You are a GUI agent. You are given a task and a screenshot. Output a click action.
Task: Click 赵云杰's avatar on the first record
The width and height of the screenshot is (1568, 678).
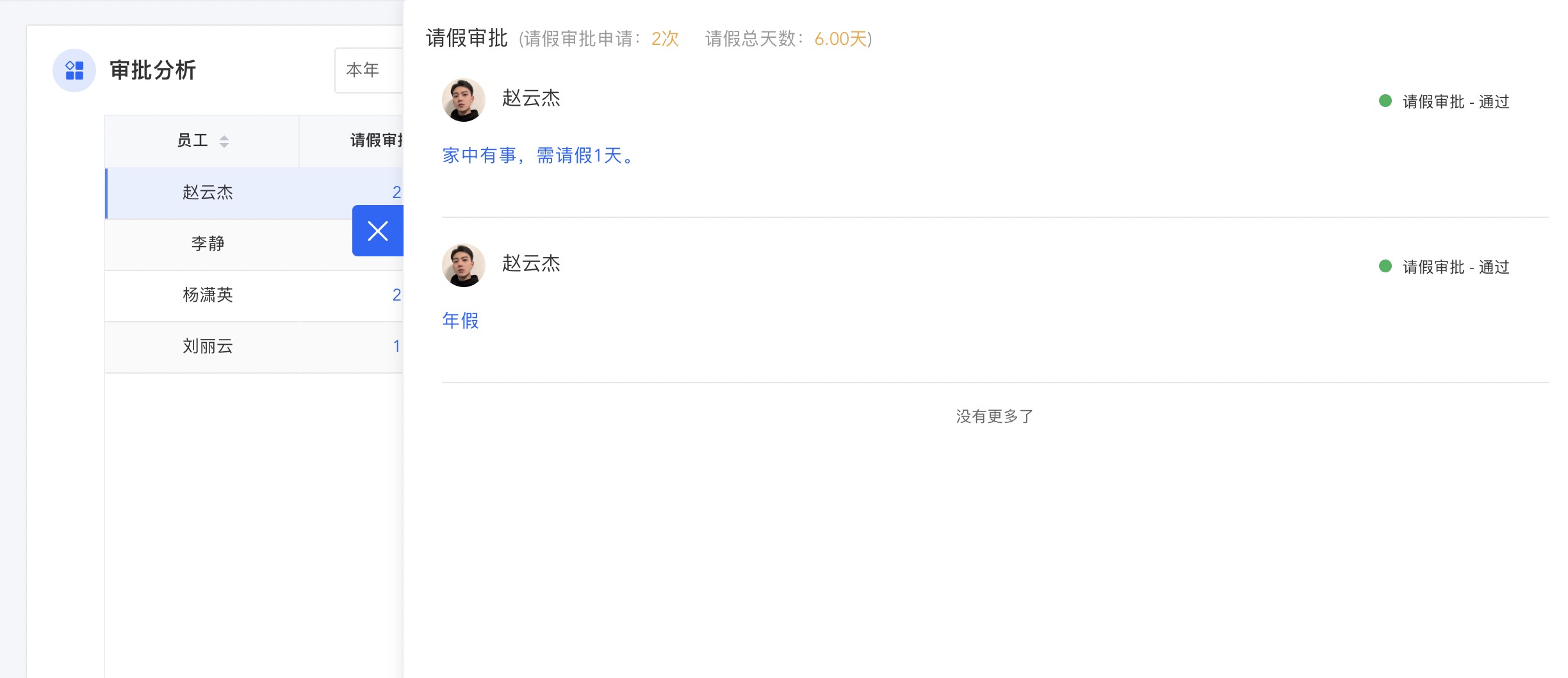463,100
